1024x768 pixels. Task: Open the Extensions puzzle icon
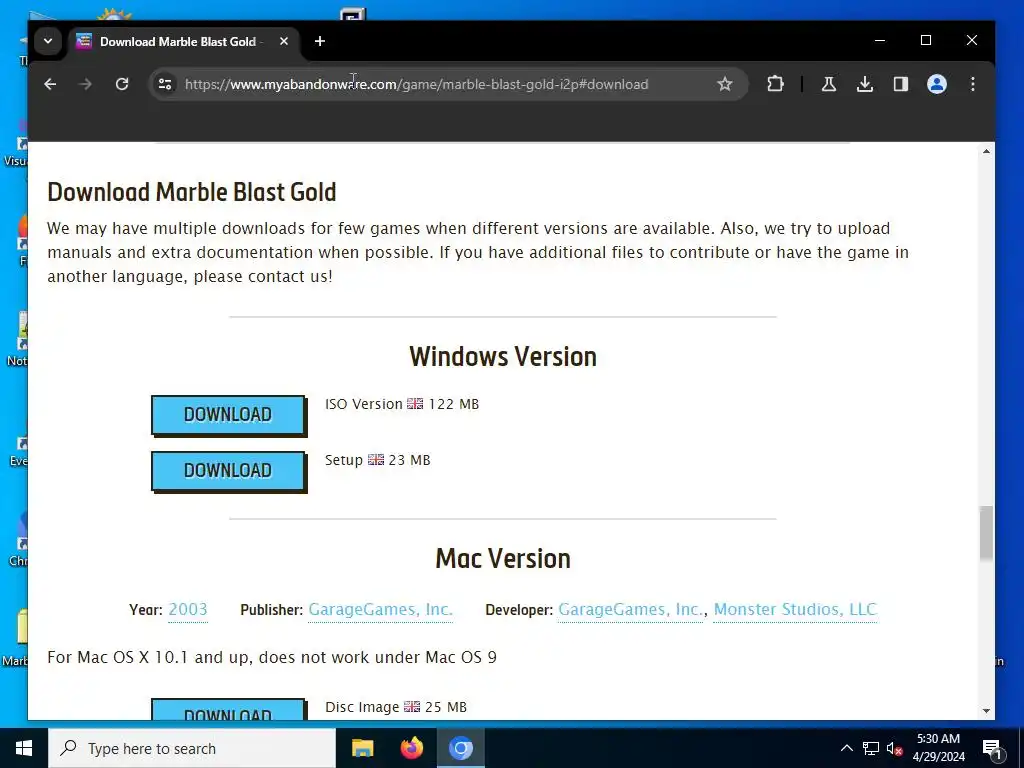pos(775,84)
